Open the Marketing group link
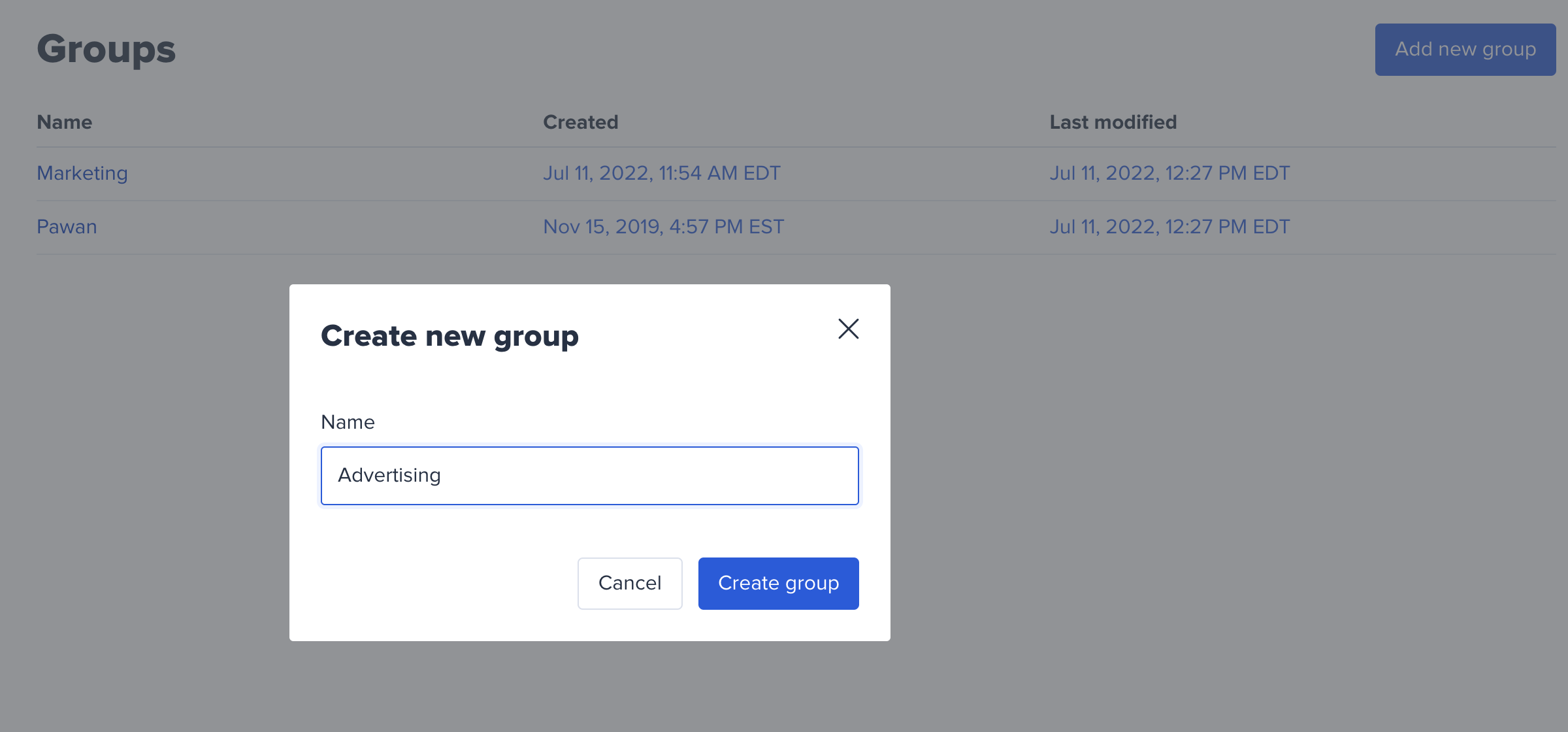This screenshot has width=1568, height=732. (x=82, y=173)
